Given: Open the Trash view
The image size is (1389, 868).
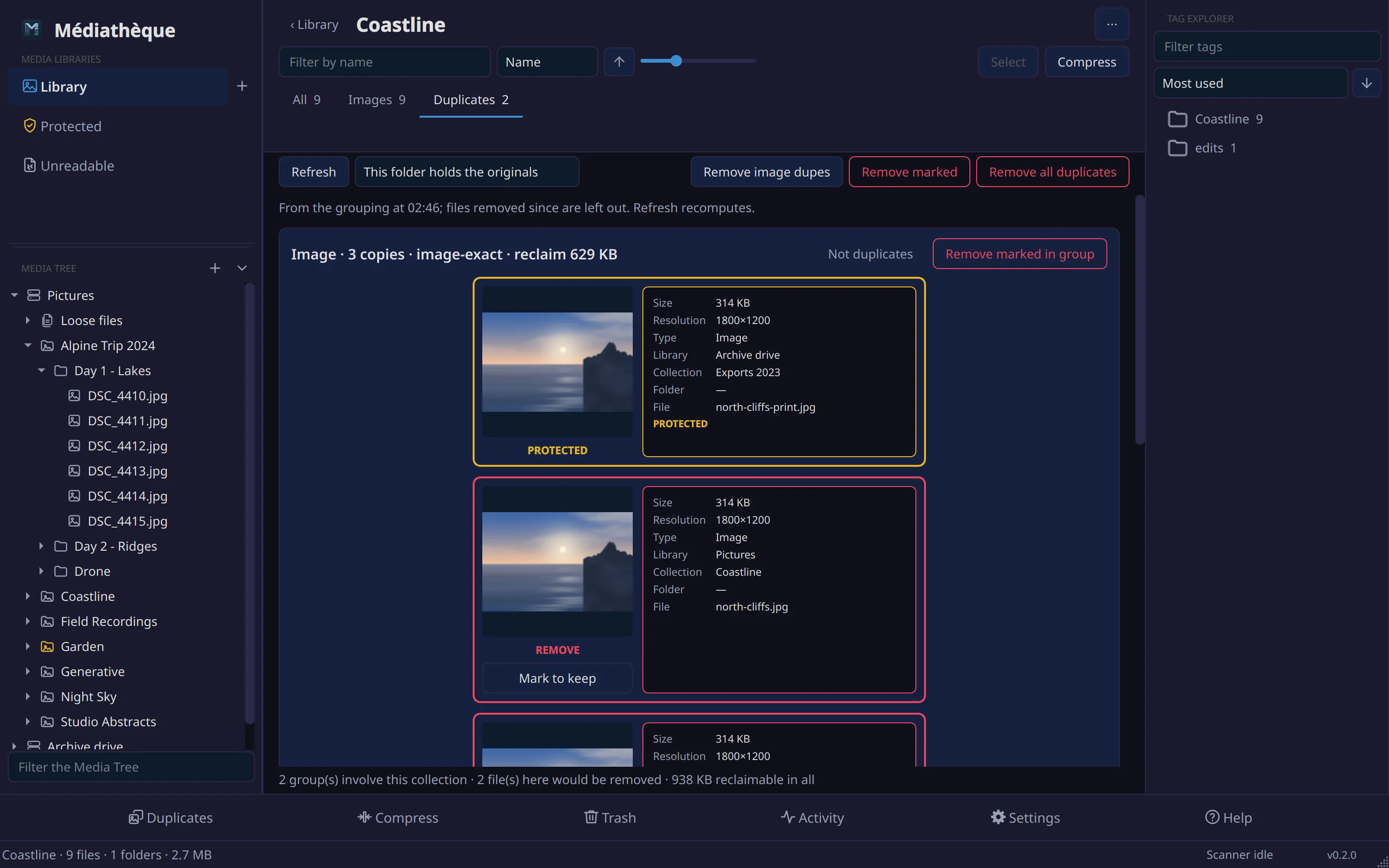Looking at the screenshot, I should point(610,817).
